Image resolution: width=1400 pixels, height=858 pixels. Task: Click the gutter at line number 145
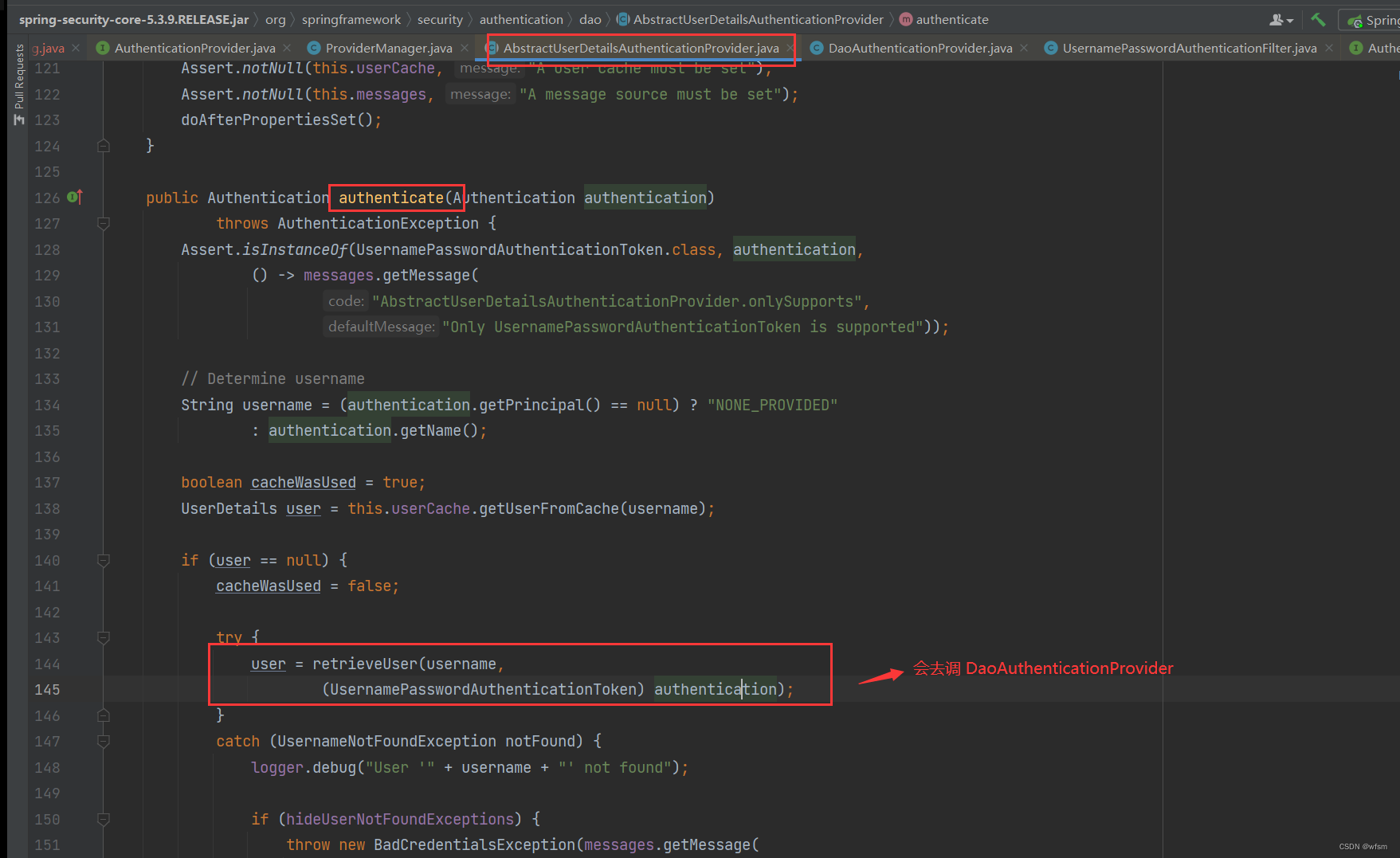pyautogui.click(x=47, y=689)
